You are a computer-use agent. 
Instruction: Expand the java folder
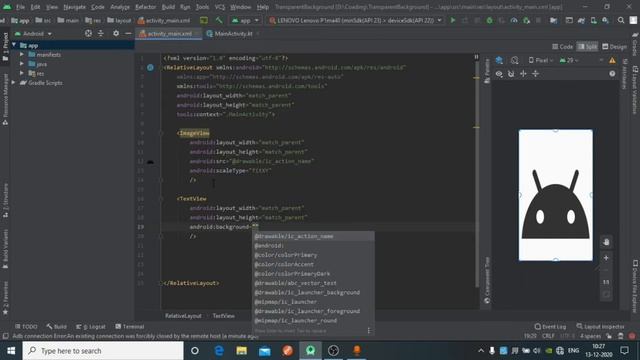22,64
